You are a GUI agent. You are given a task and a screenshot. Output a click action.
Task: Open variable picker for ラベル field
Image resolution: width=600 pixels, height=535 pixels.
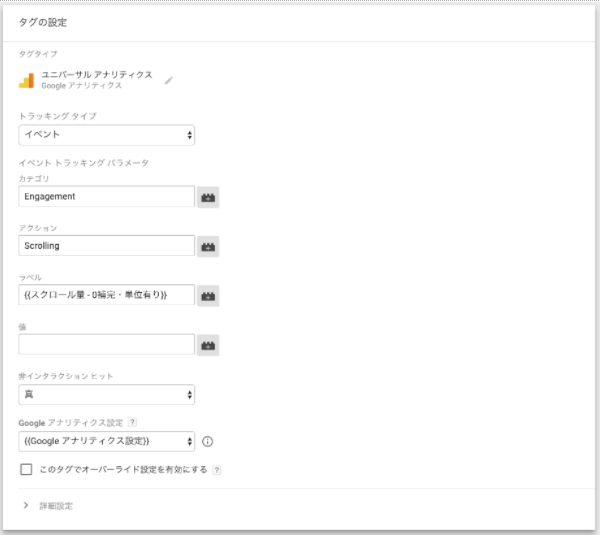208,296
